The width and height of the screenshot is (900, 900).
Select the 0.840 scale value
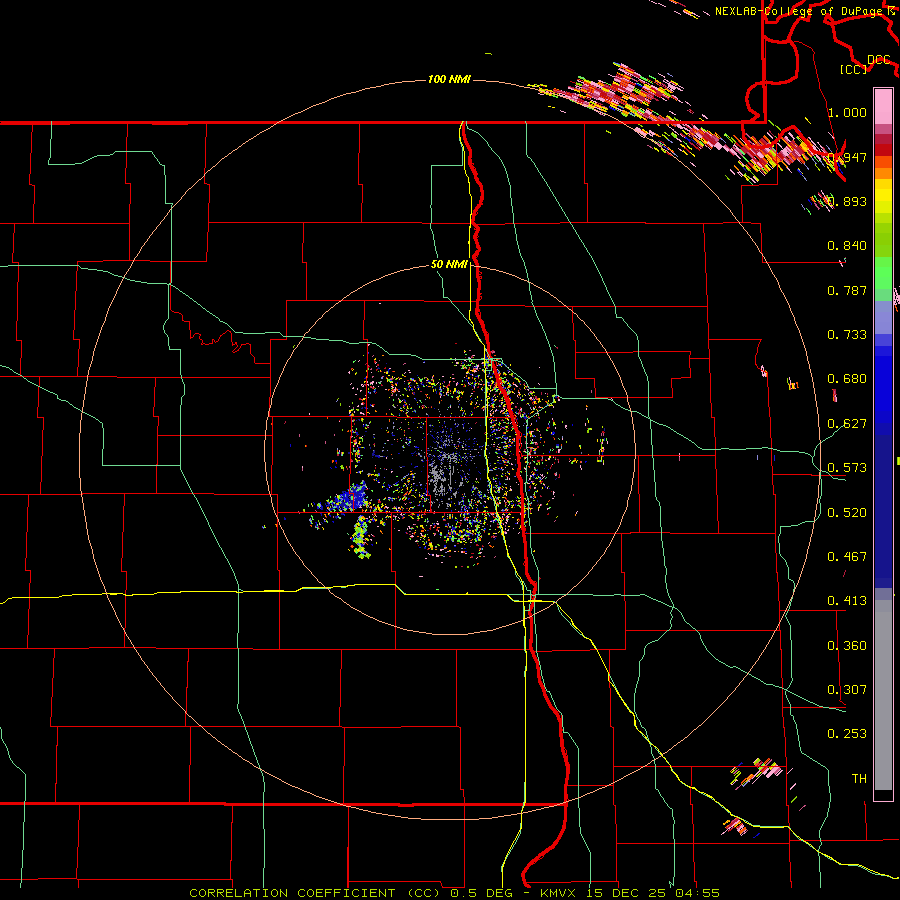[847, 246]
